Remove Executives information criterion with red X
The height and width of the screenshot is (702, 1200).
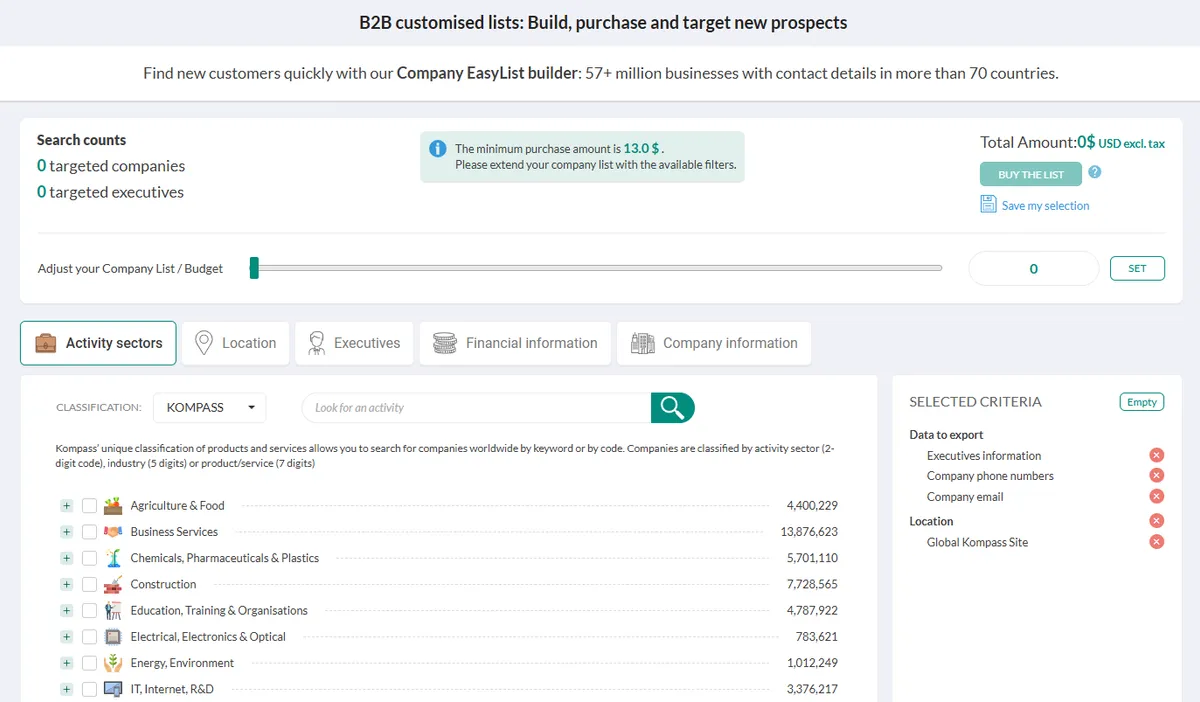1157,455
